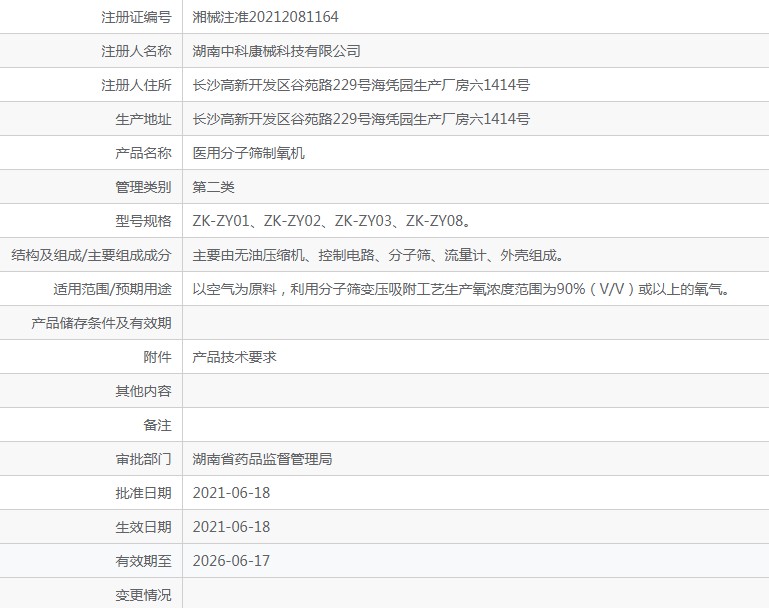Click the 变更情况 label
Screen dimensions: 769x608
[143, 595]
